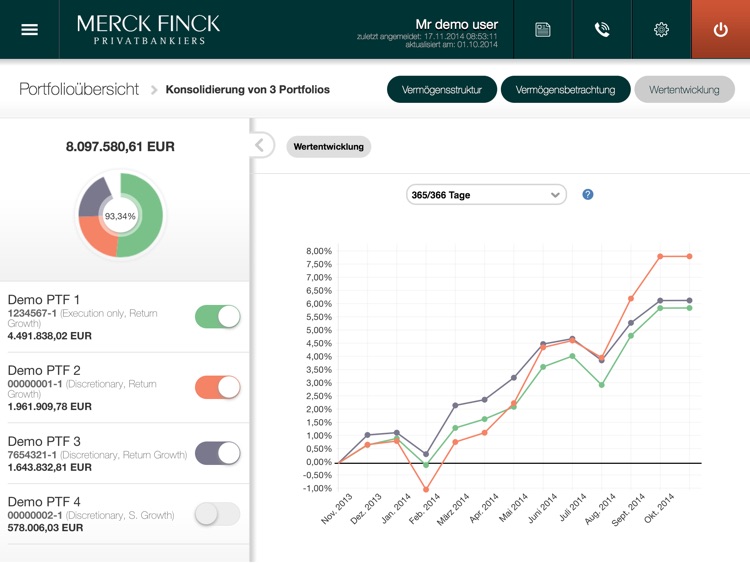
Task: Click the Portfolioübersicht breadcrumb link
Action: pos(79,90)
